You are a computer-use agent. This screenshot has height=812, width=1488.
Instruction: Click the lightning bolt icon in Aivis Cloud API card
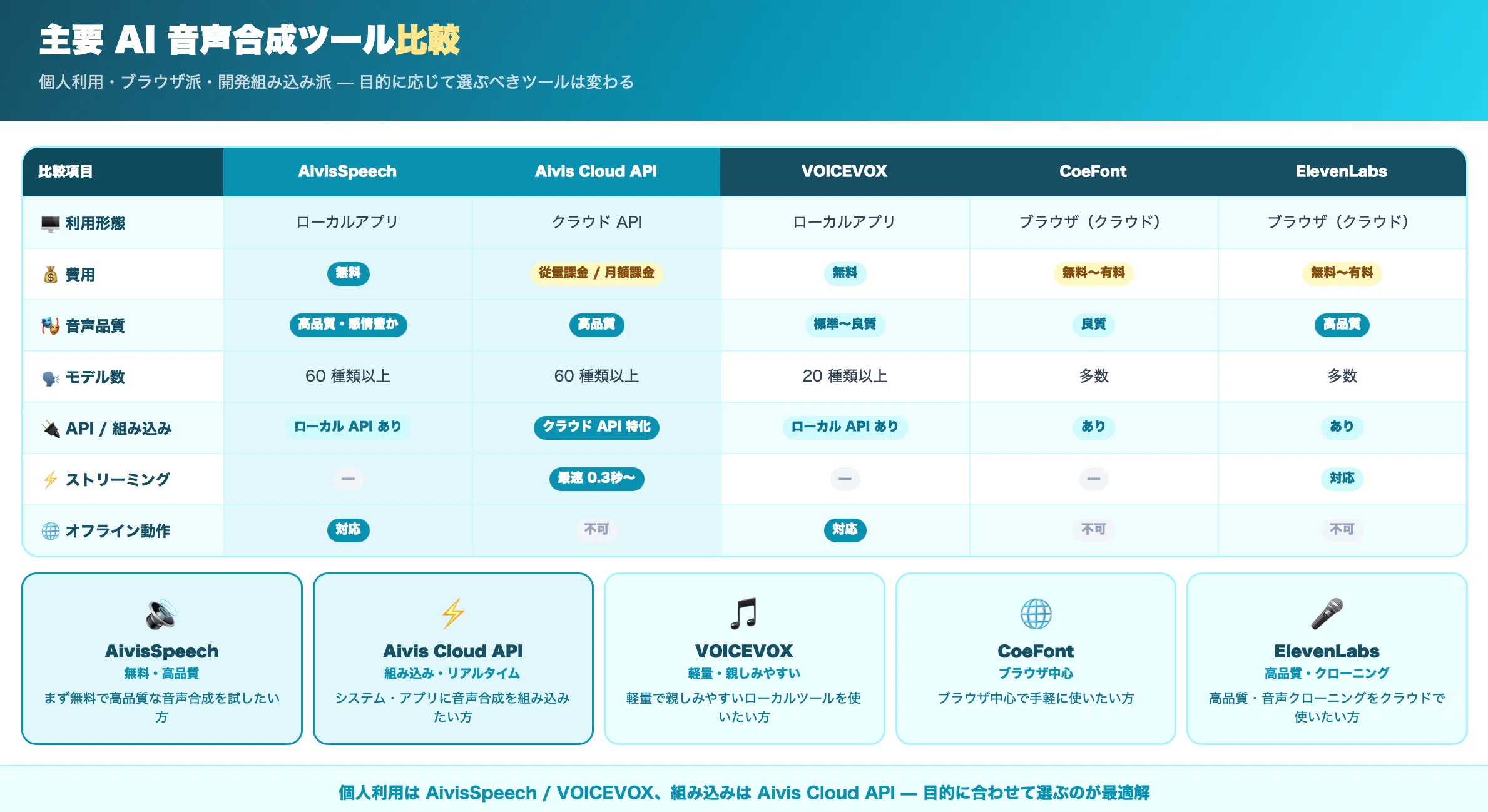453,614
